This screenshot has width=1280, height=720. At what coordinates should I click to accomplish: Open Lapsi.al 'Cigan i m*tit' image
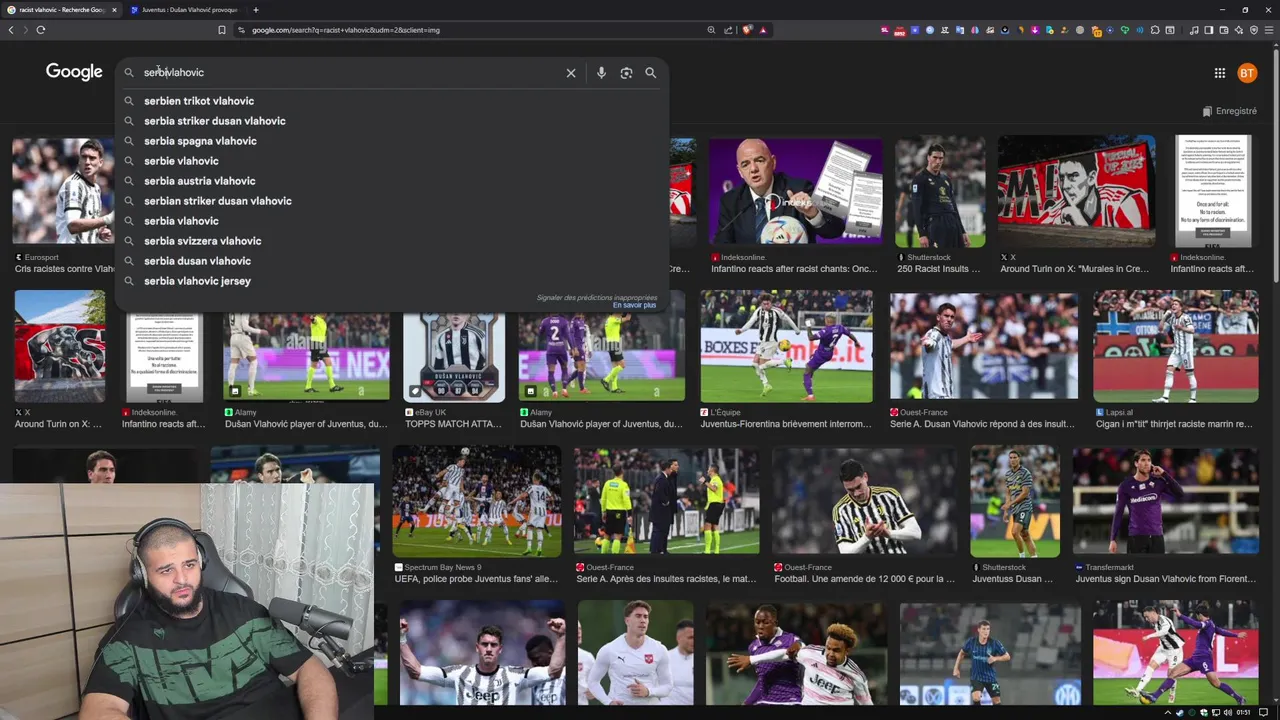(1176, 345)
